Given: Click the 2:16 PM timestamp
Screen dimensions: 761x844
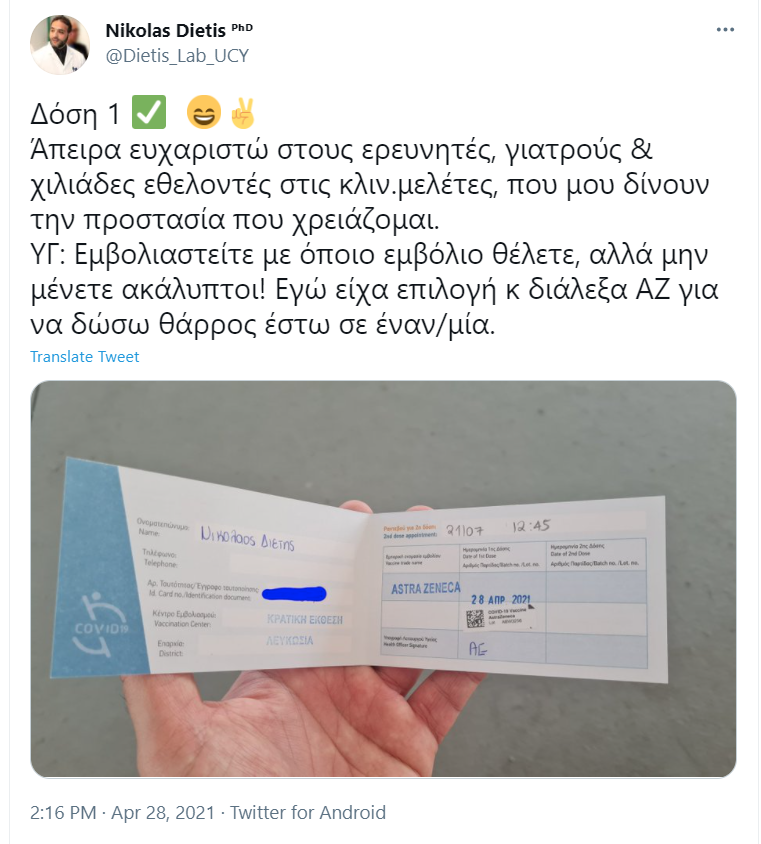Looking at the screenshot, I should pyautogui.click(x=63, y=812).
